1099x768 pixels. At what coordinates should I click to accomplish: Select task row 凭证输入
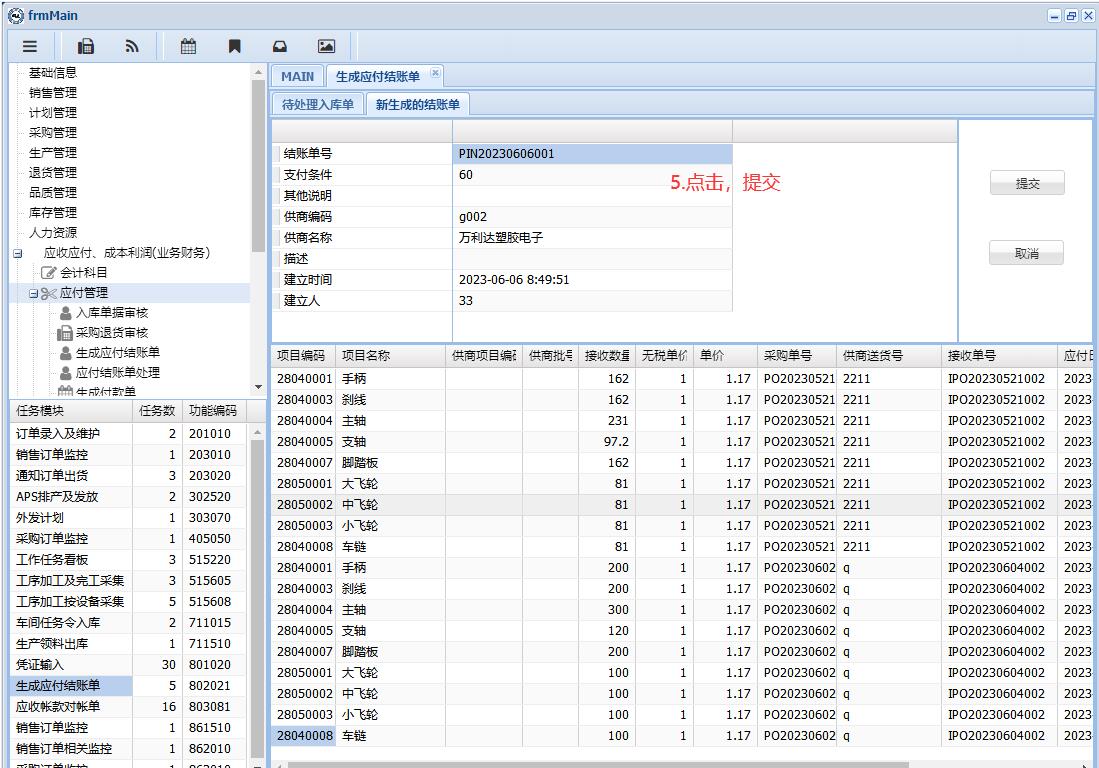[x=130, y=665]
